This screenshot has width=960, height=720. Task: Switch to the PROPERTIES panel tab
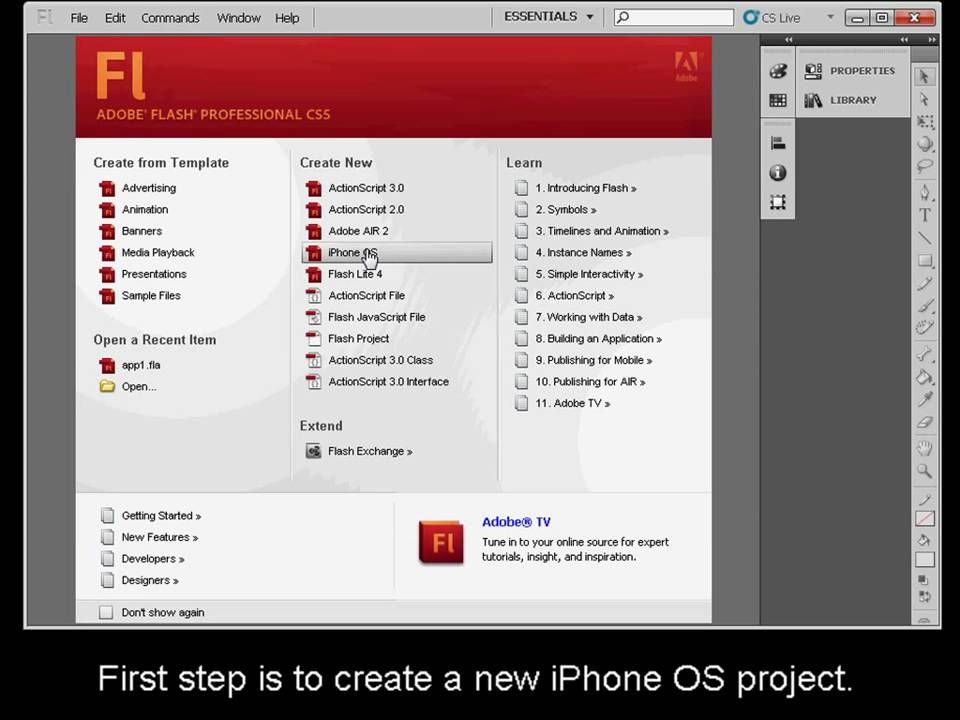pos(853,71)
